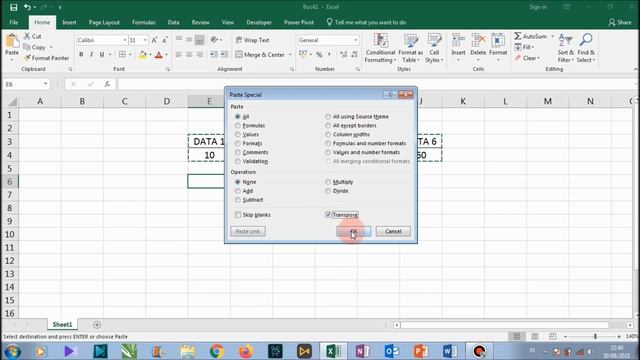
Task: Click the Cut scissors icon
Action: point(27,36)
